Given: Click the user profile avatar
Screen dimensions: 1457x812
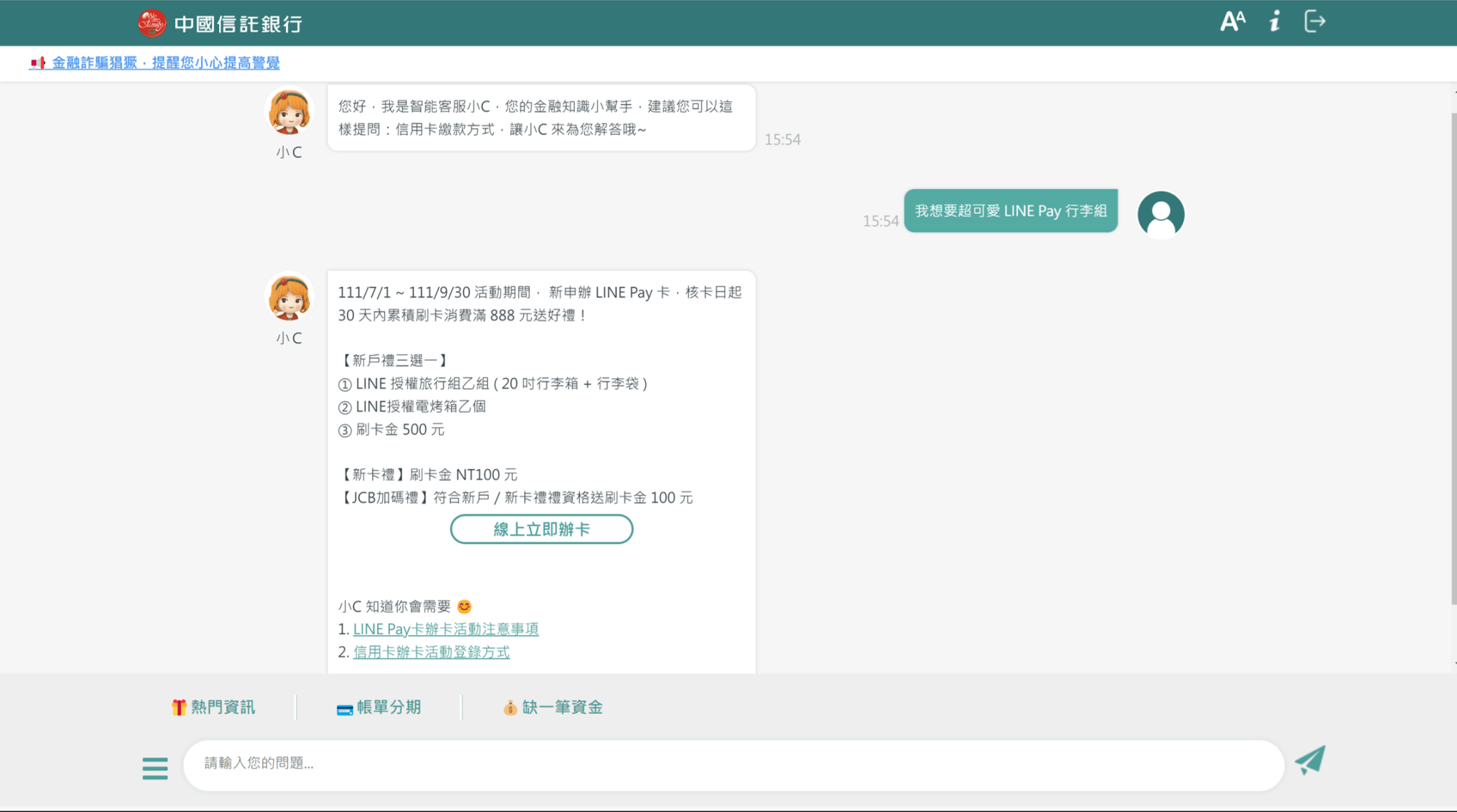Looking at the screenshot, I should [x=1160, y=214].
